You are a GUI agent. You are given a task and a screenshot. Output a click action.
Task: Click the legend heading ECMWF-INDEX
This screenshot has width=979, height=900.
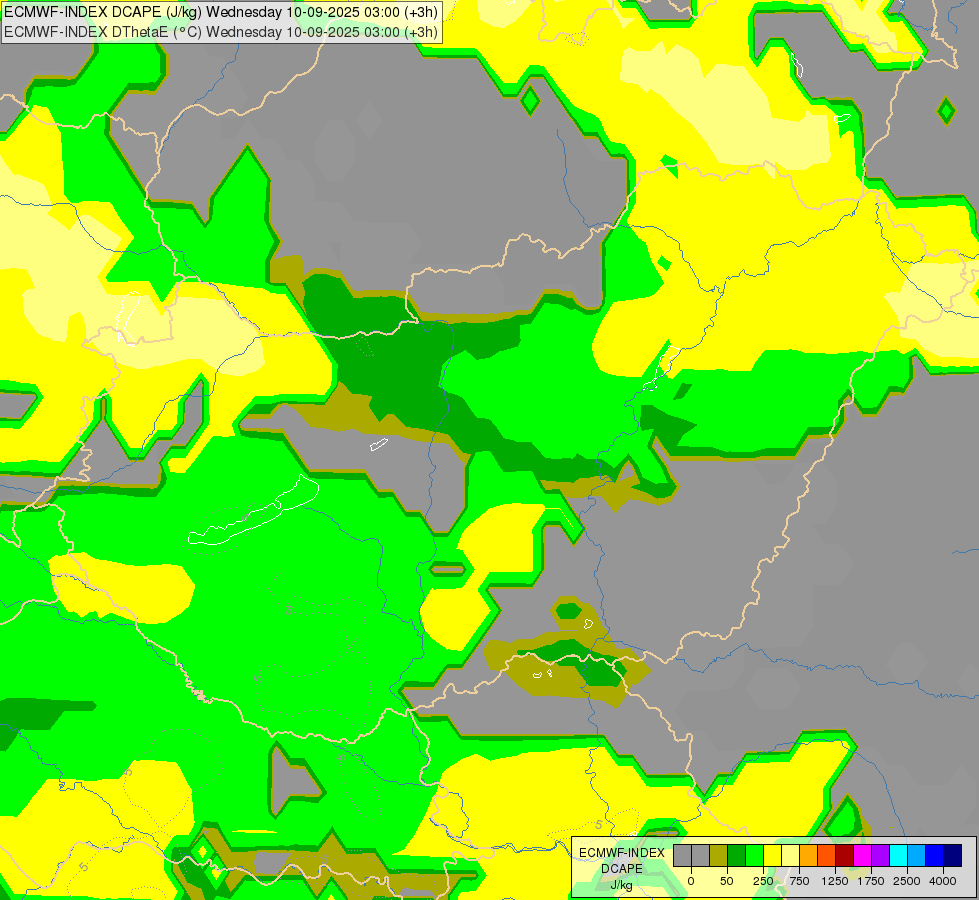coord(622,853)
